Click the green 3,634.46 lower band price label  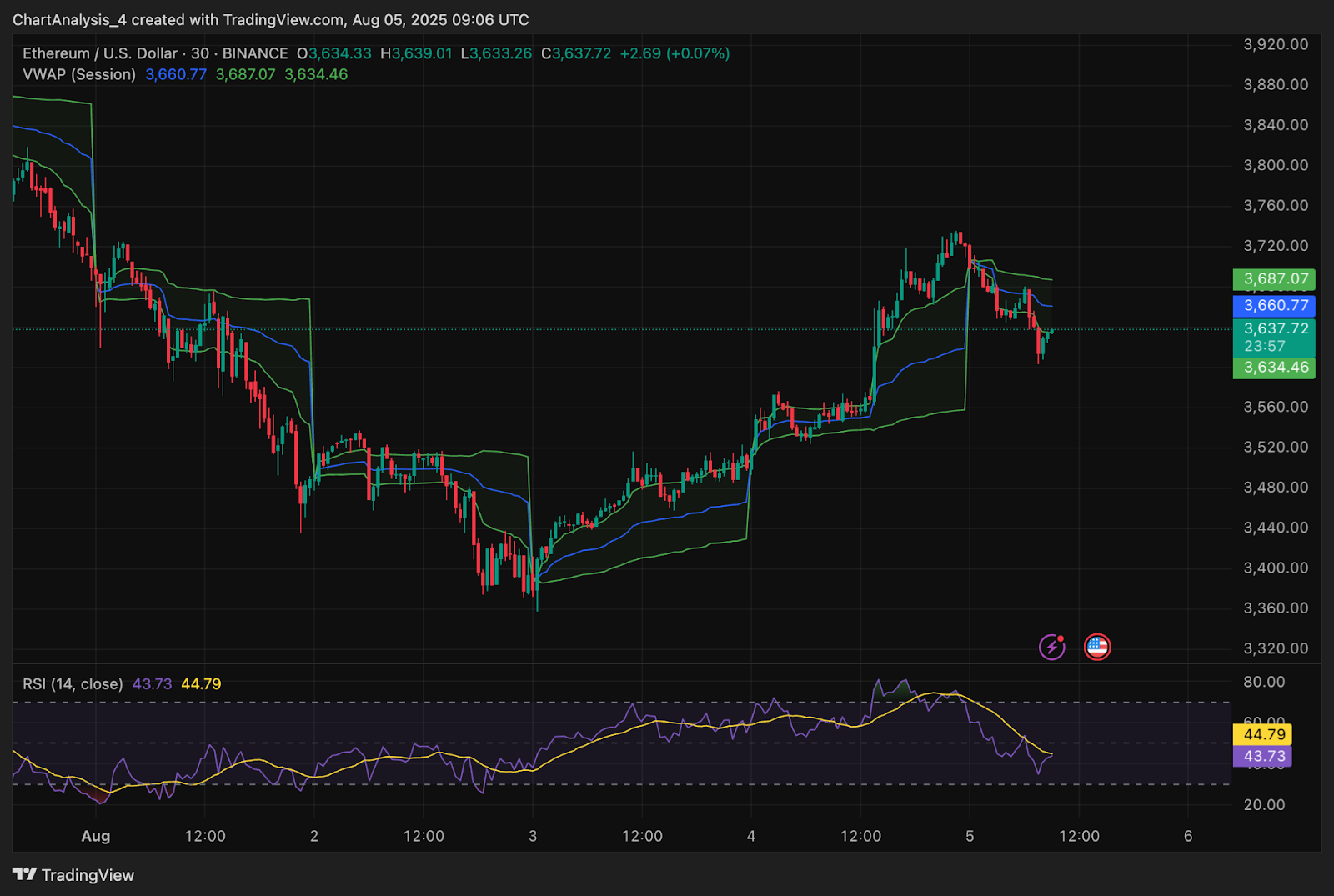pos(1274,368)
